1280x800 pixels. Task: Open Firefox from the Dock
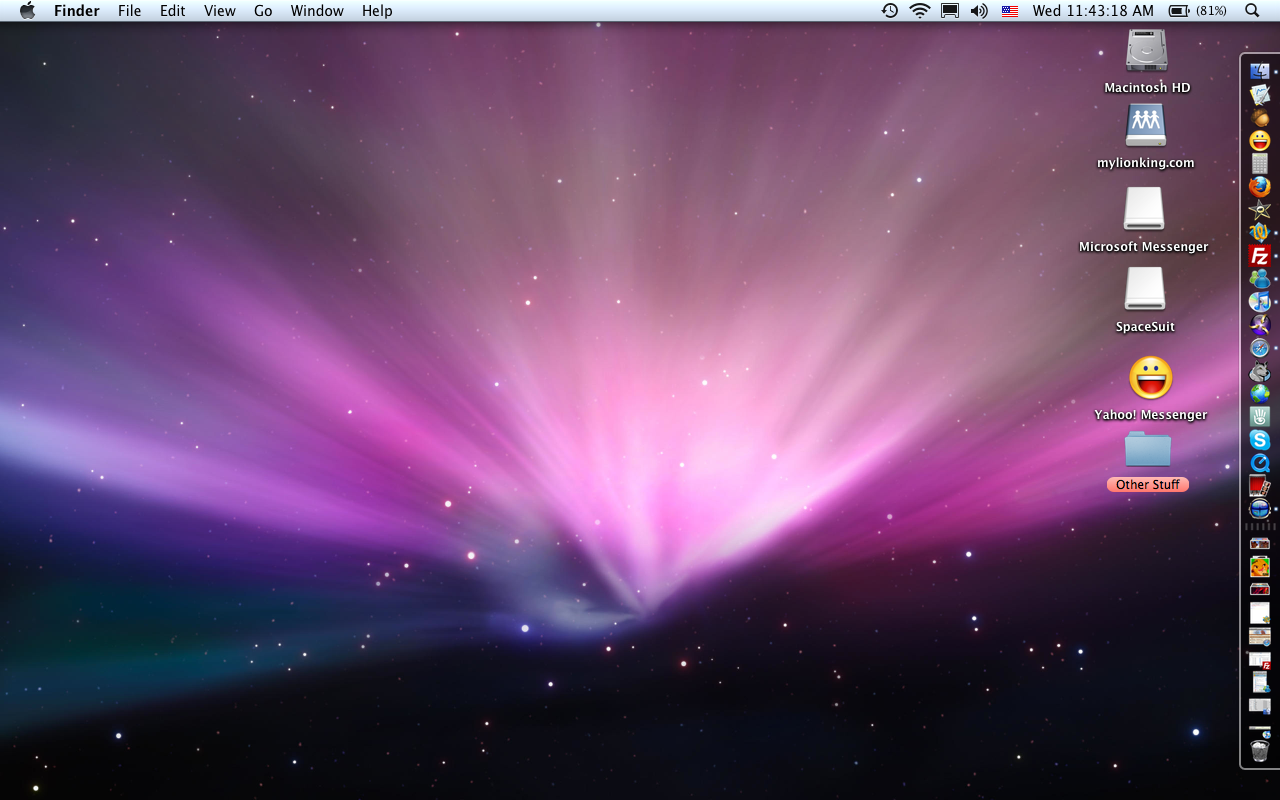coord(1259,187)
